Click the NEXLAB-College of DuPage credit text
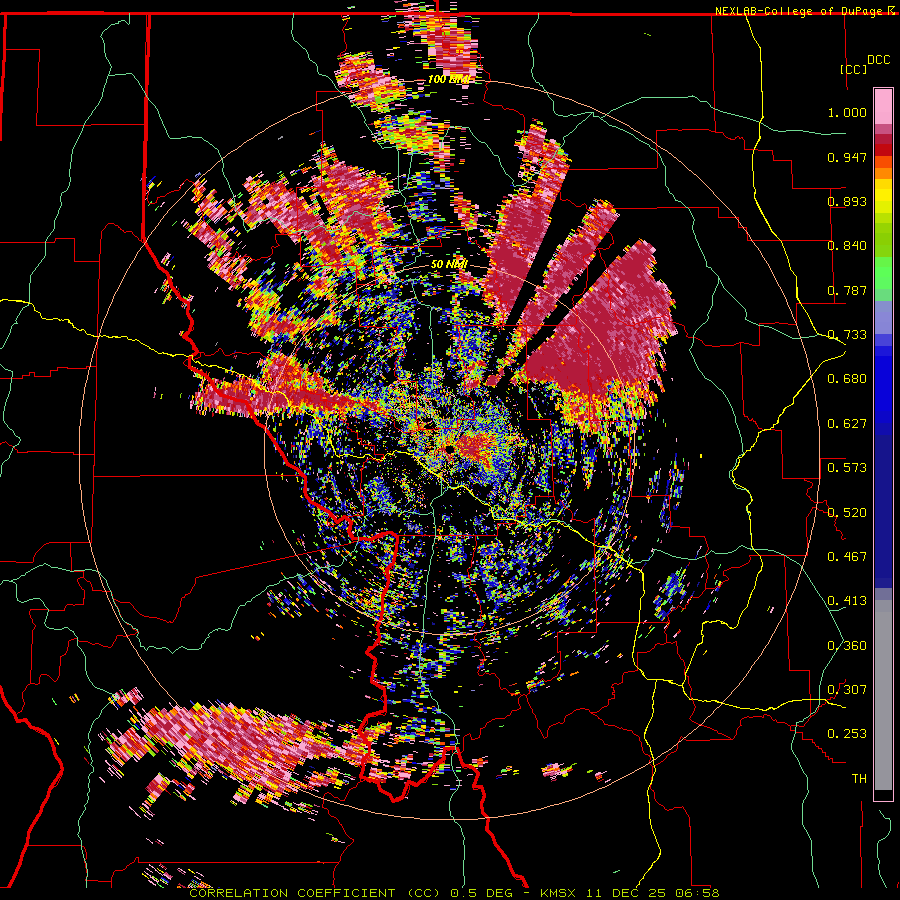The width and height of the screenshot is (900, 900). pyautogui.click(x=800, y=11)
